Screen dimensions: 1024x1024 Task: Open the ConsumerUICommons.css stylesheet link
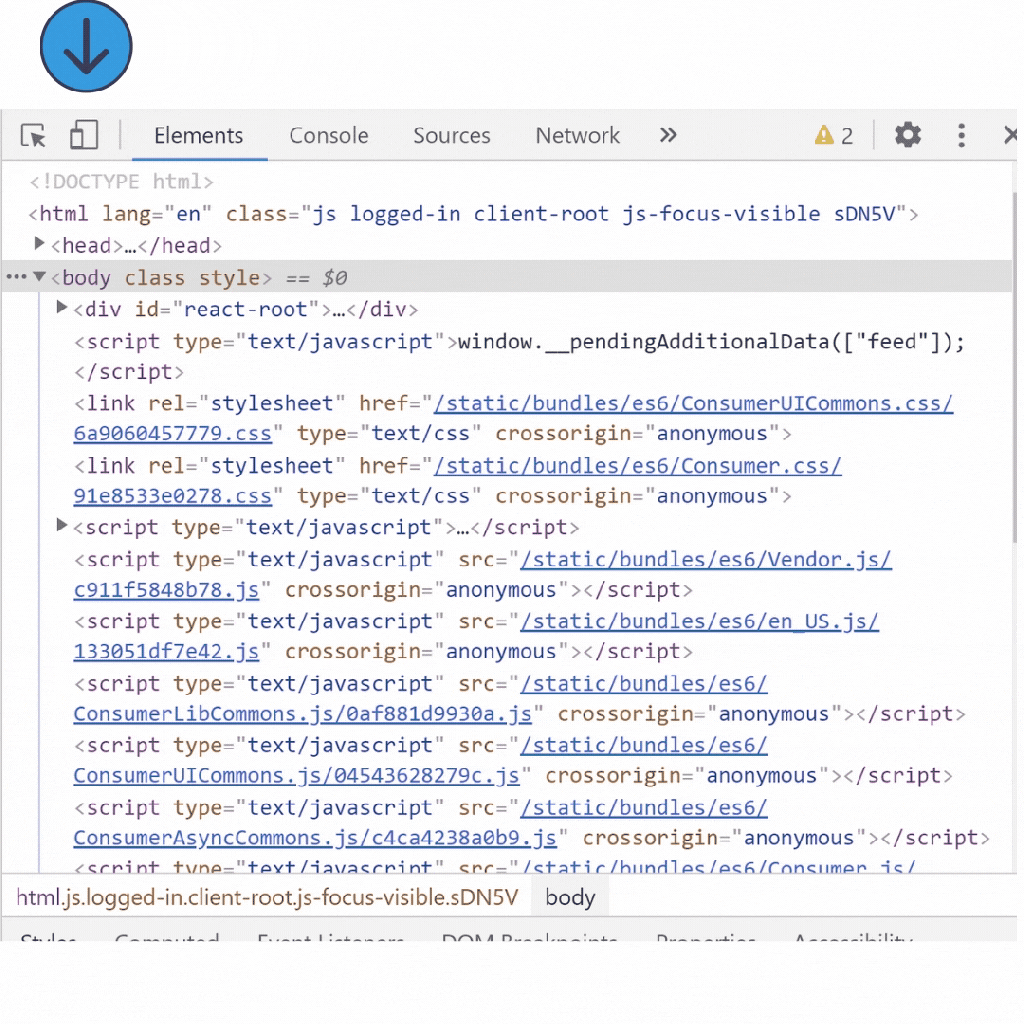pos(692,404)
